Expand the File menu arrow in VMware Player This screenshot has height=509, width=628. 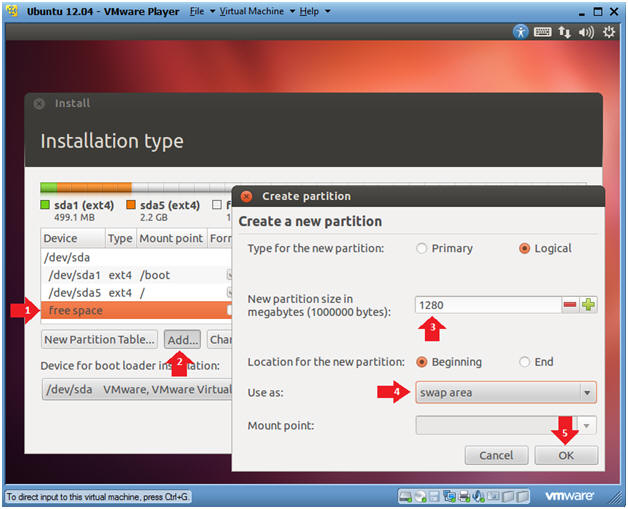coord(212,11)
